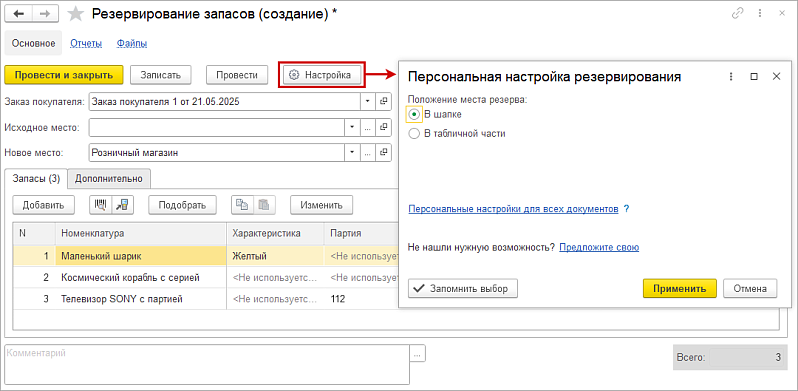The height and width of the screenshot is (391, 798).
Task: Click the Добавить button
Action: tap(43, 205)
